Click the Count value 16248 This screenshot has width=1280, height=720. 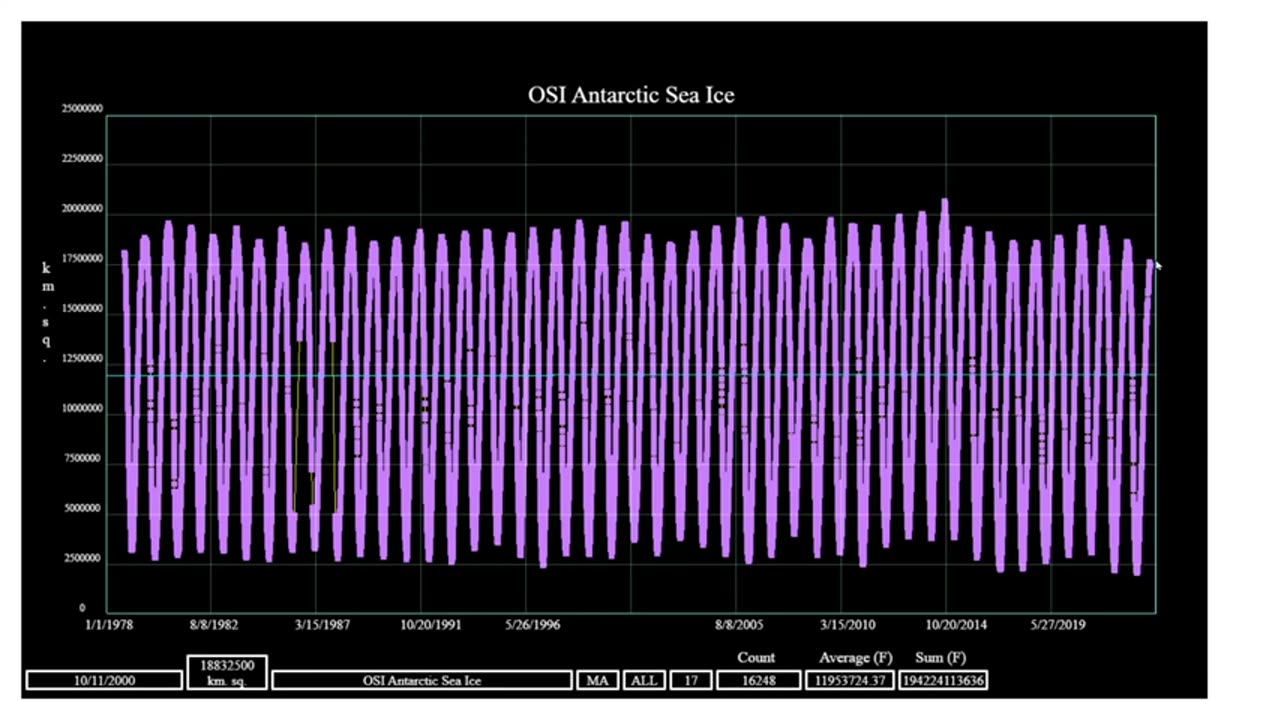point(757,680)
